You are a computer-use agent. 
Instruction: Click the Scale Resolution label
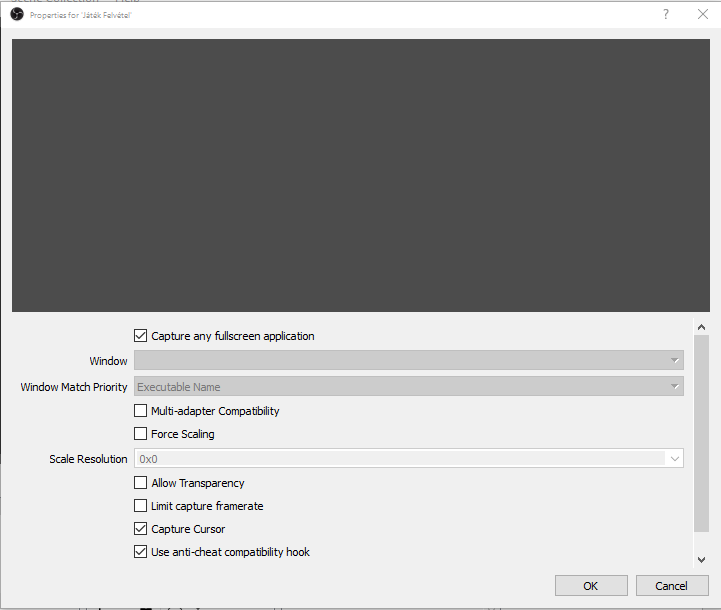pos(88,459)
